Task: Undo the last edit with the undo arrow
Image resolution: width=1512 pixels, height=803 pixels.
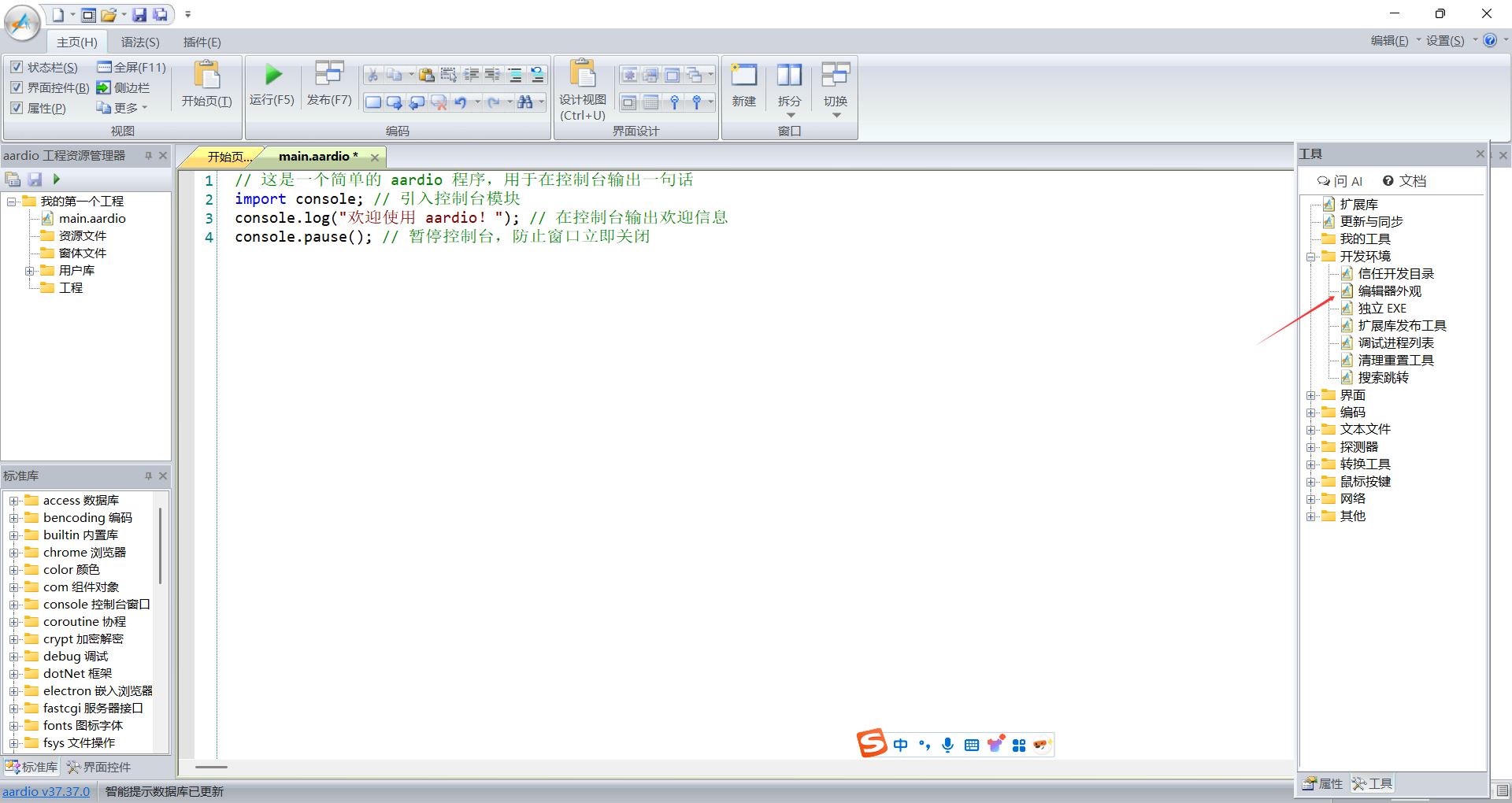Action: coord(461,102)
